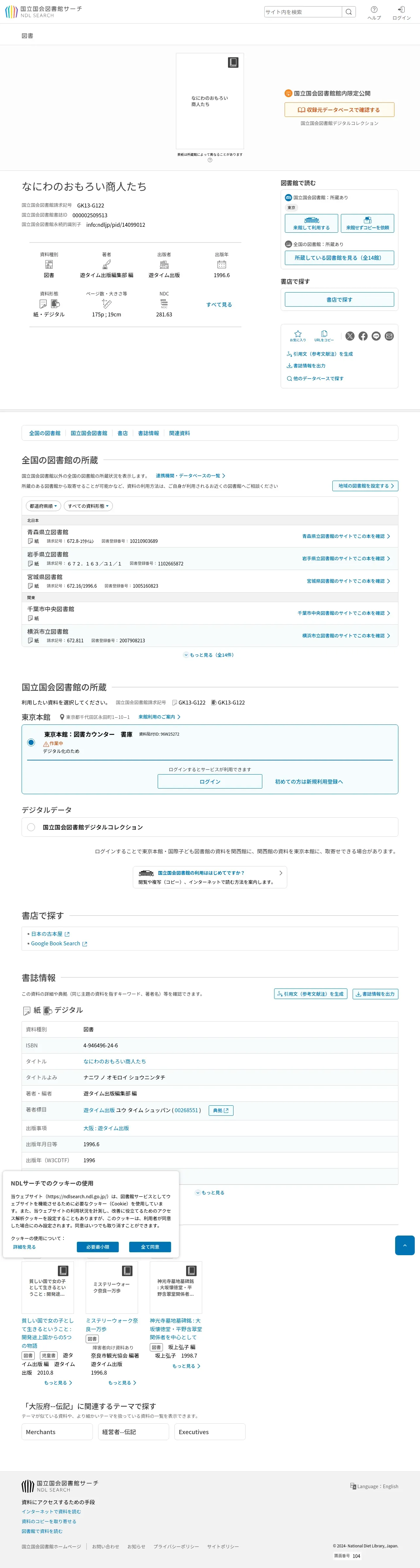Open 国立国会図書館の利用ははじめてですか? guide box
Screen dimensions: 420x1568
point(210,877)
